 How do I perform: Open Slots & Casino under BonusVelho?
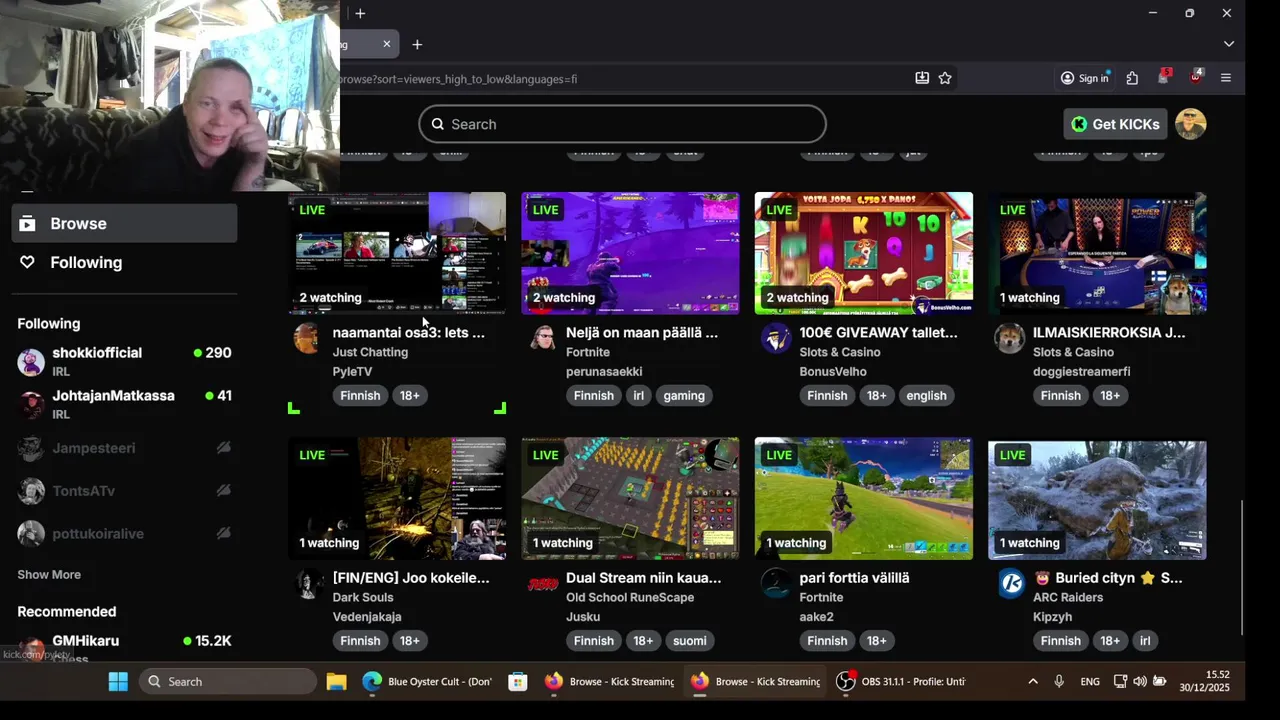pyautogui.click(x=840, y=352)
